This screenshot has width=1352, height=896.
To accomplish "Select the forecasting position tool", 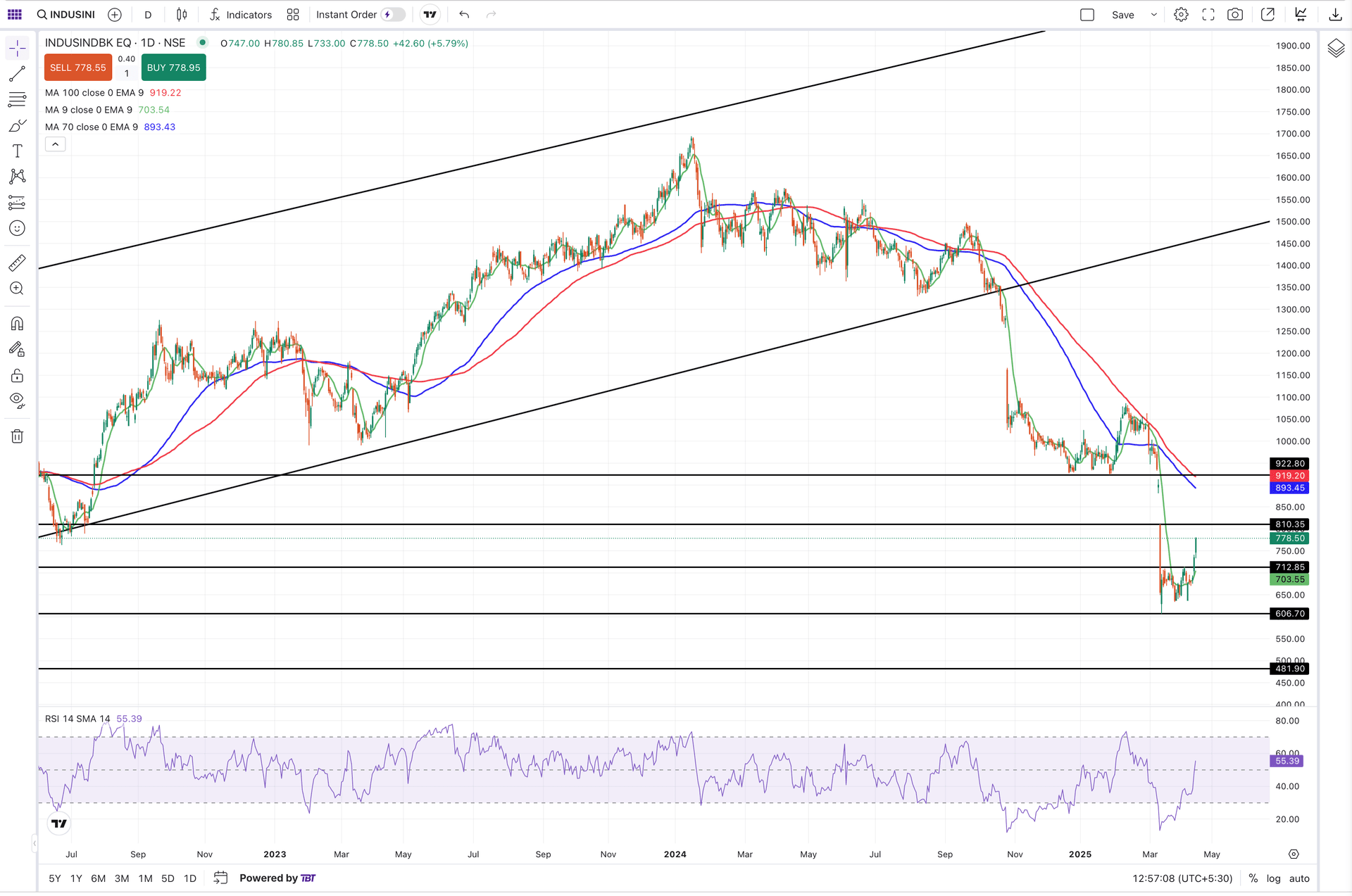I will click(17, 203).
